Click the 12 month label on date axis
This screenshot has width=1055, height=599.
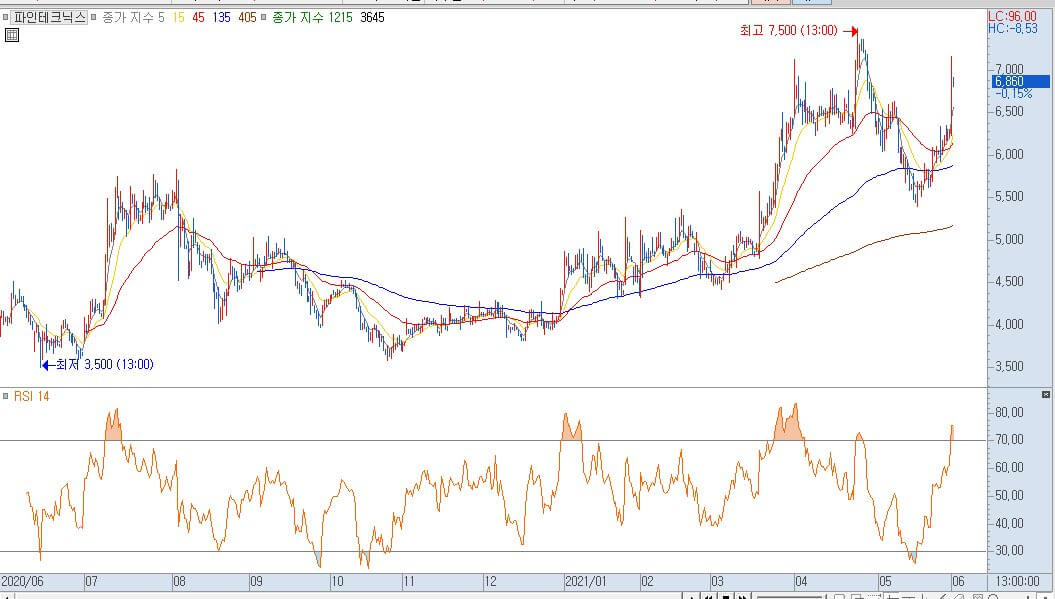[x=490, y=582]
